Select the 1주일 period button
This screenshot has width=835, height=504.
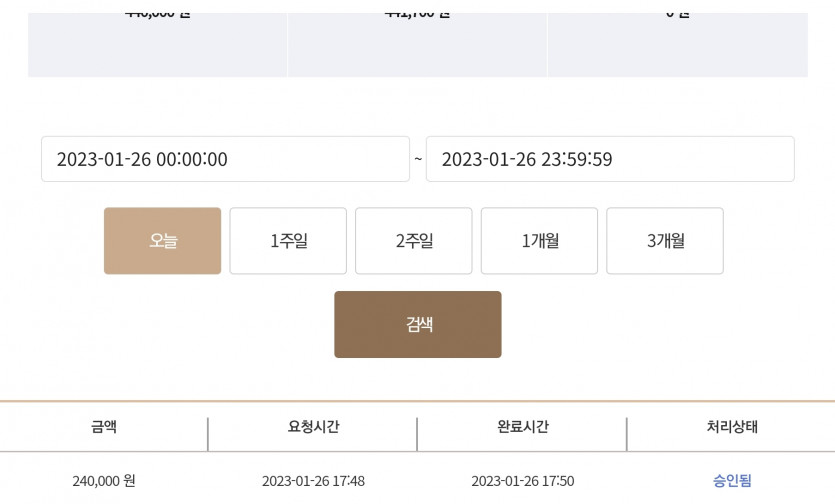(x=288, y=241)
